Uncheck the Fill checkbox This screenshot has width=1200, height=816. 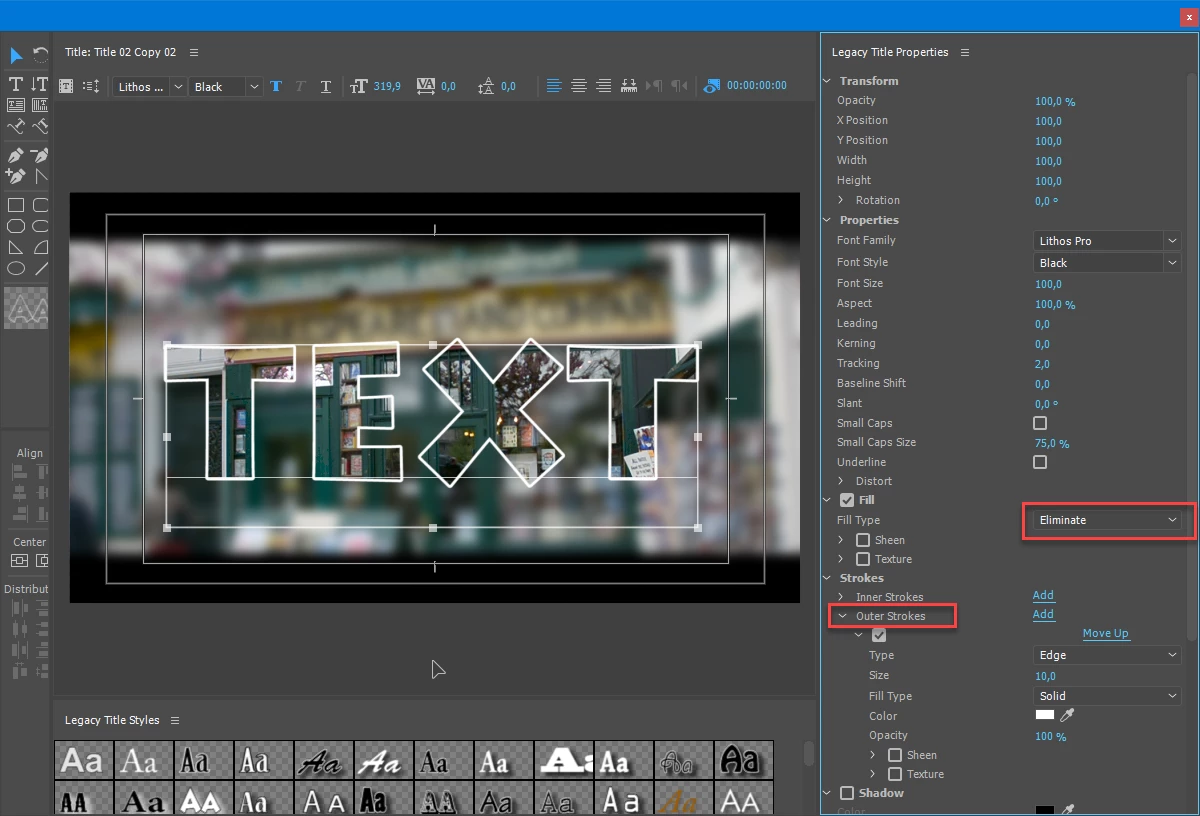(847, 500)
